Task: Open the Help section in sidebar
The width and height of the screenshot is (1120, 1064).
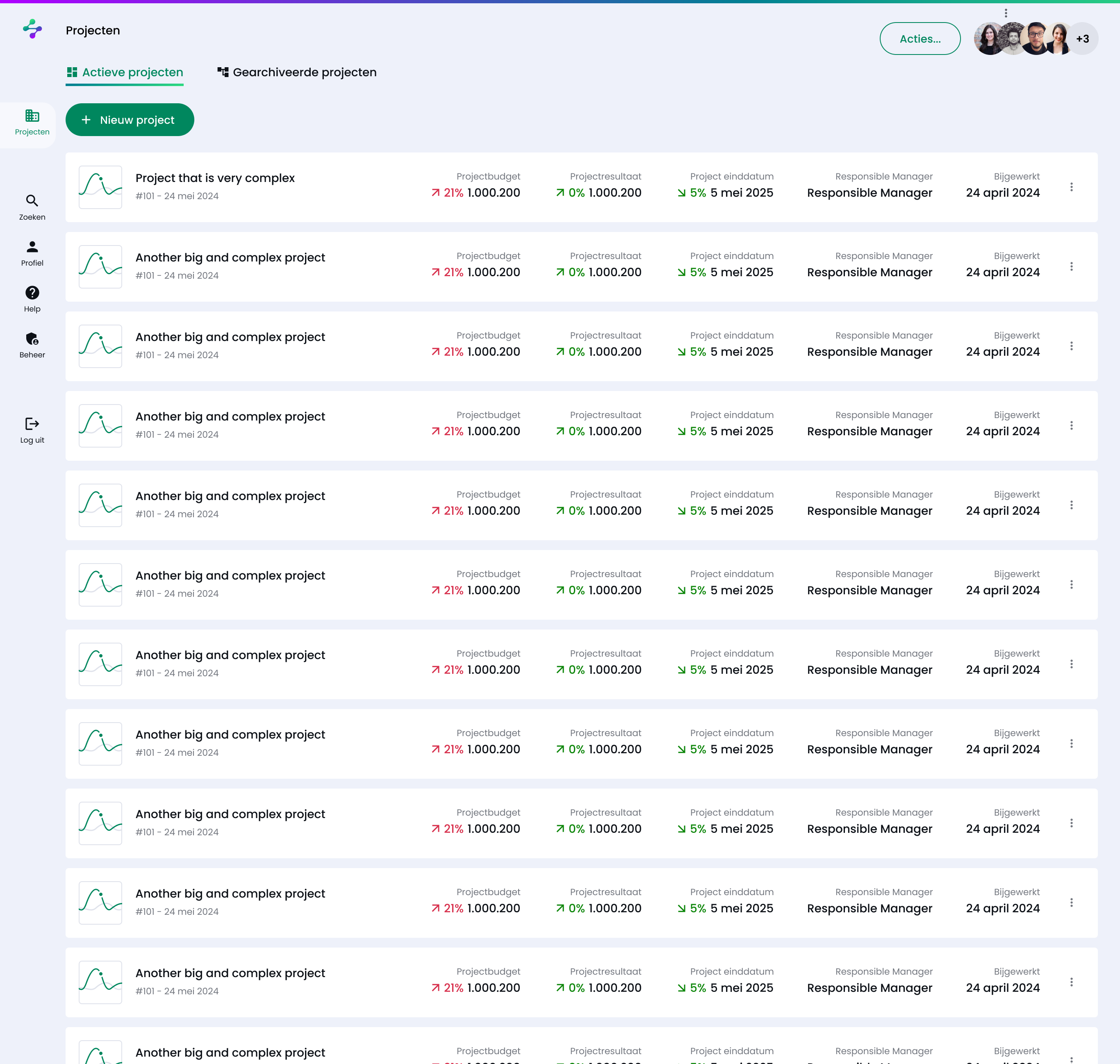Action: pyautogui.click(x=32, y=300)
